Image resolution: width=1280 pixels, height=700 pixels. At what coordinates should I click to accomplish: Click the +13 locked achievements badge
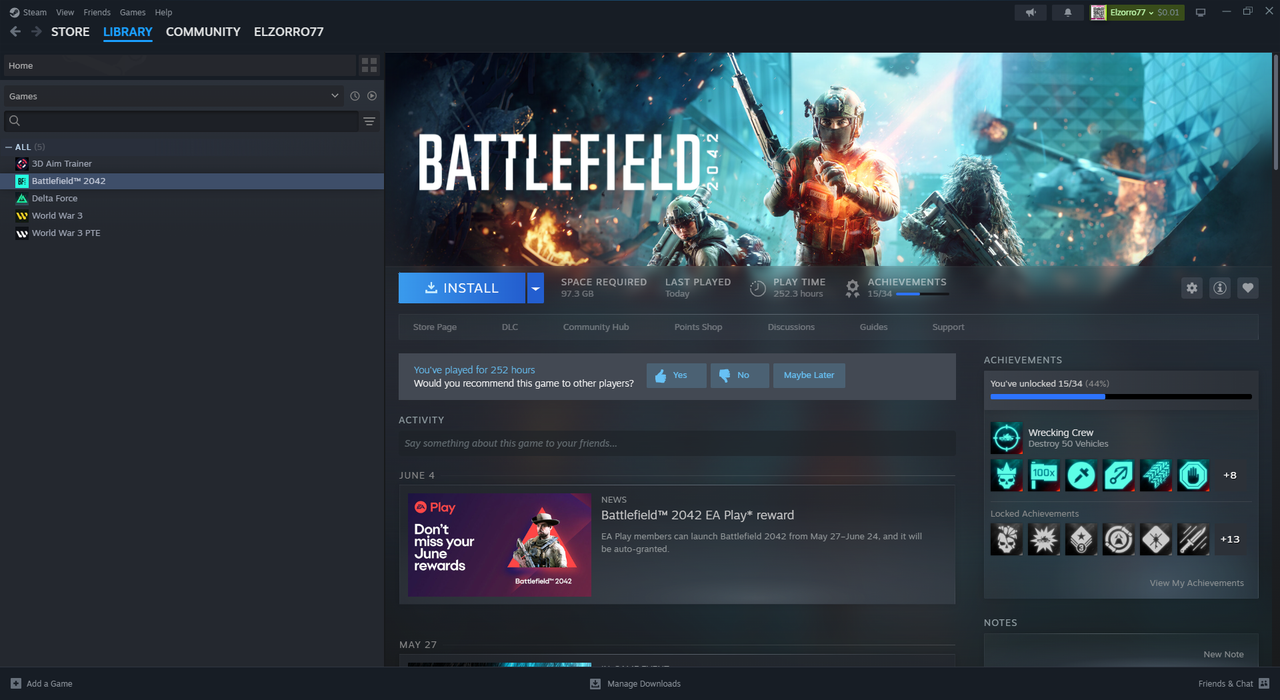point(1230,539)
